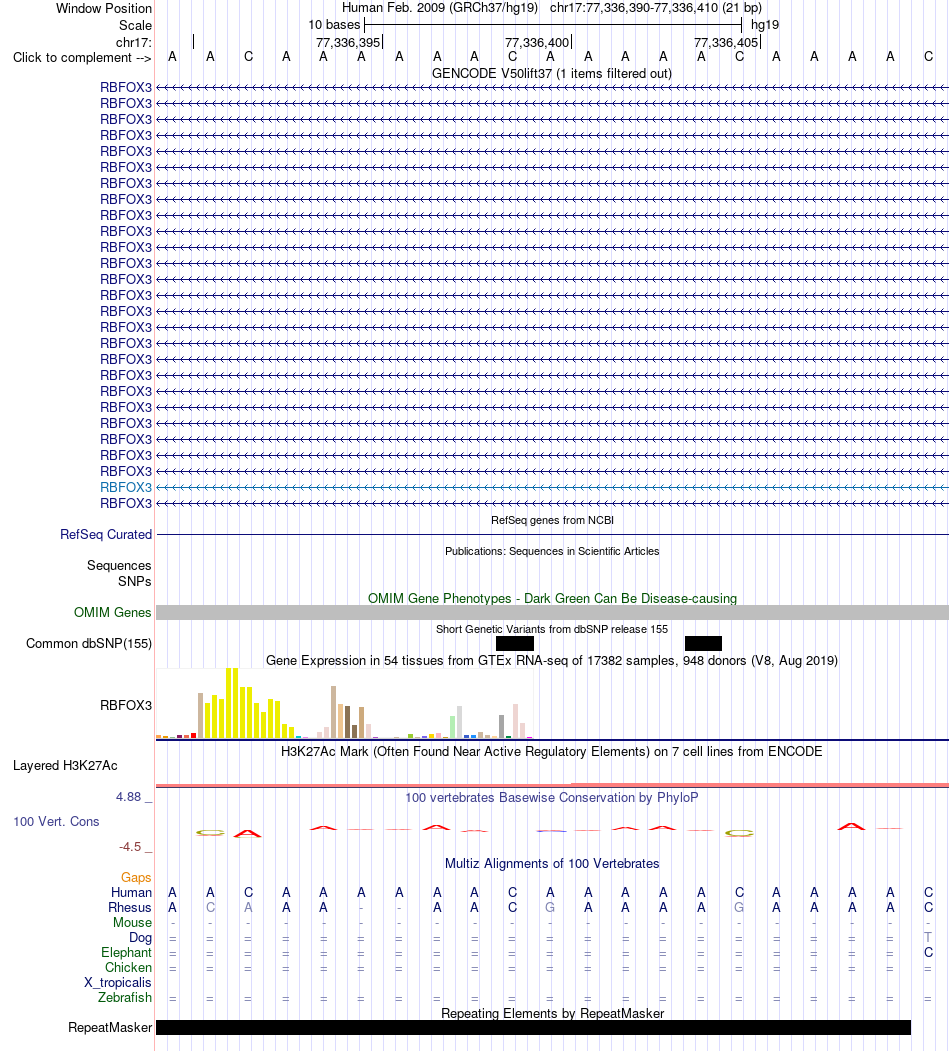Click the 'H3K27Ac Mark' ENCODE track title

[x=551, y=751]
